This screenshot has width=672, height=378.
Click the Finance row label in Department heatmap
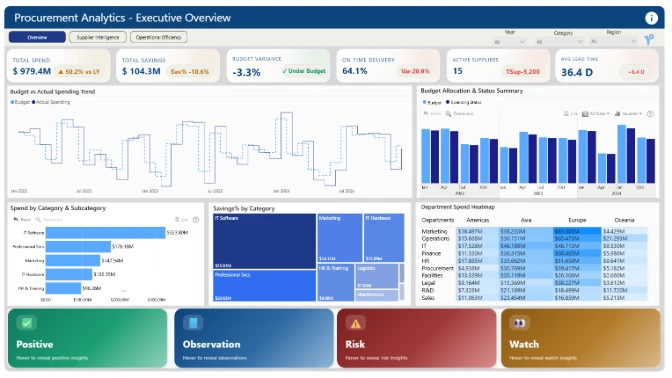point(431,253)
